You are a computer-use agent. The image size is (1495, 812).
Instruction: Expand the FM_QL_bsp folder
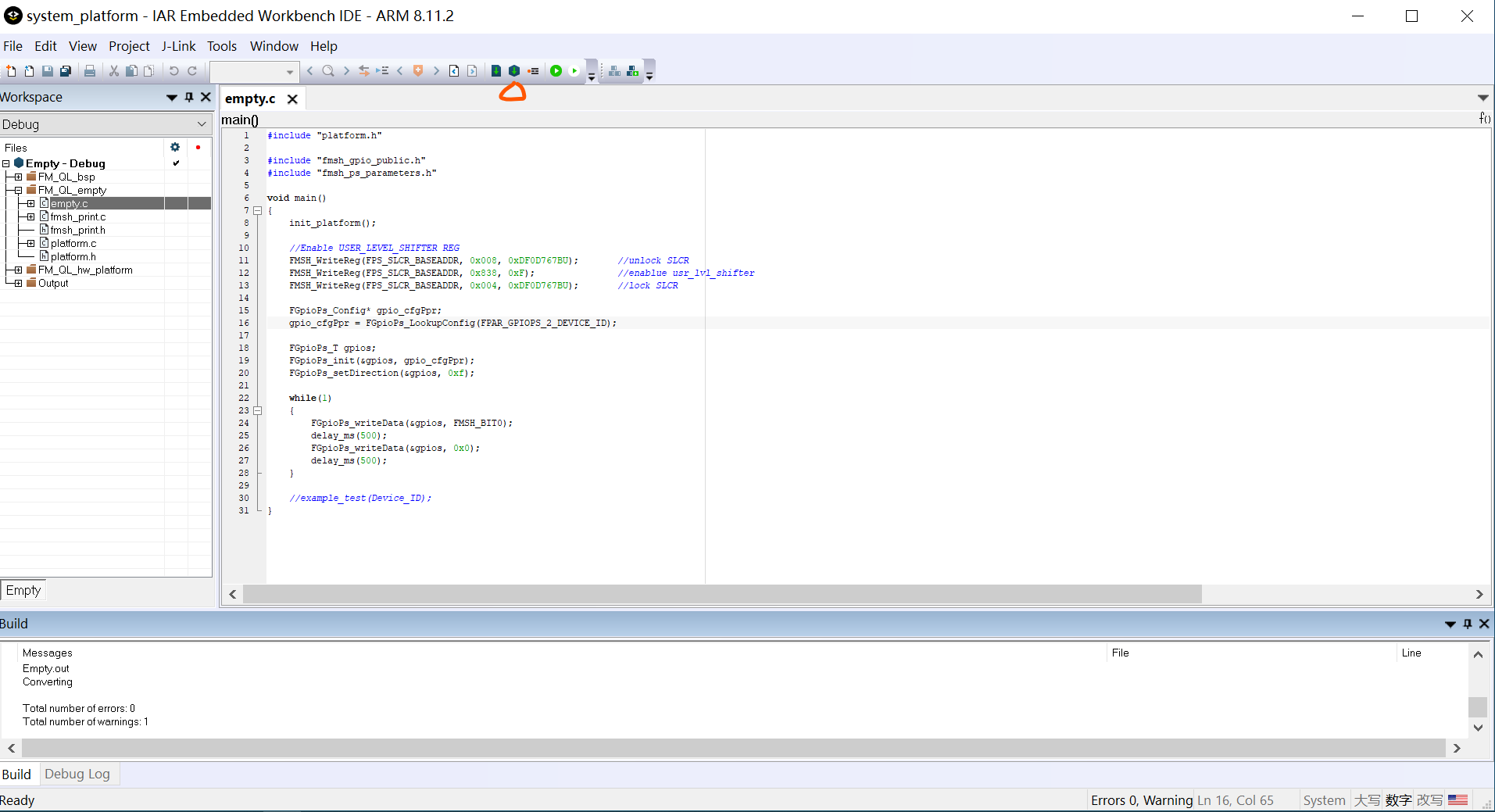click(x=18, y=177)
